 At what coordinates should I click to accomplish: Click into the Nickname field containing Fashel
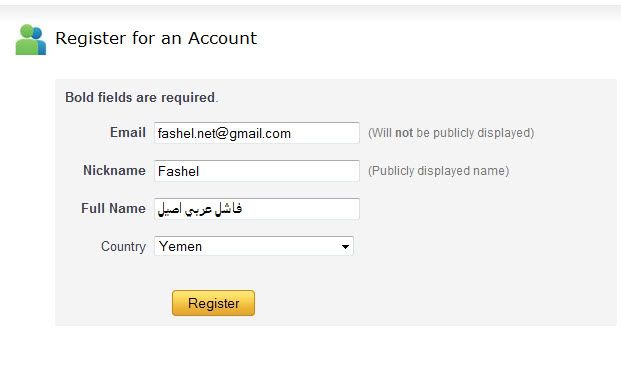click(257, 171)
